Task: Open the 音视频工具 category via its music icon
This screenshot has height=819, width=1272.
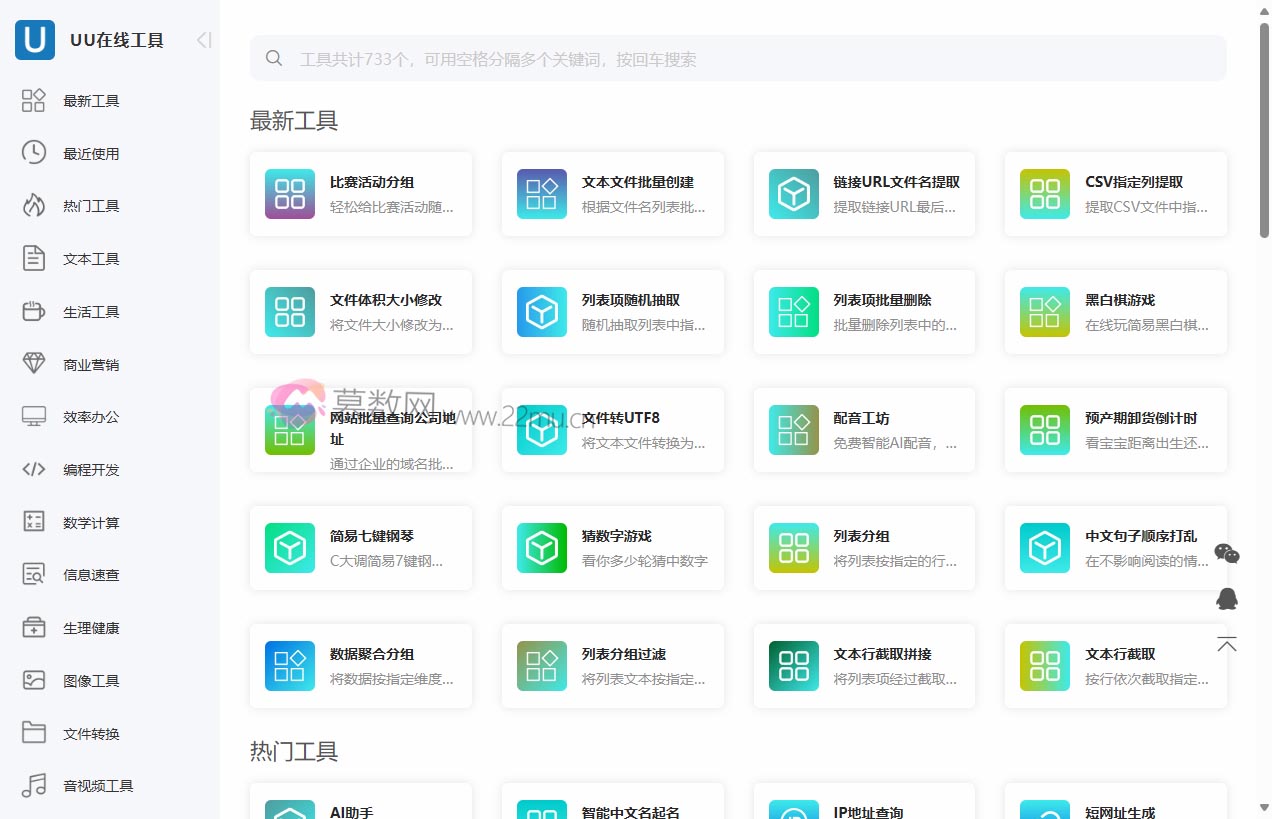Action: pos(33,785)
